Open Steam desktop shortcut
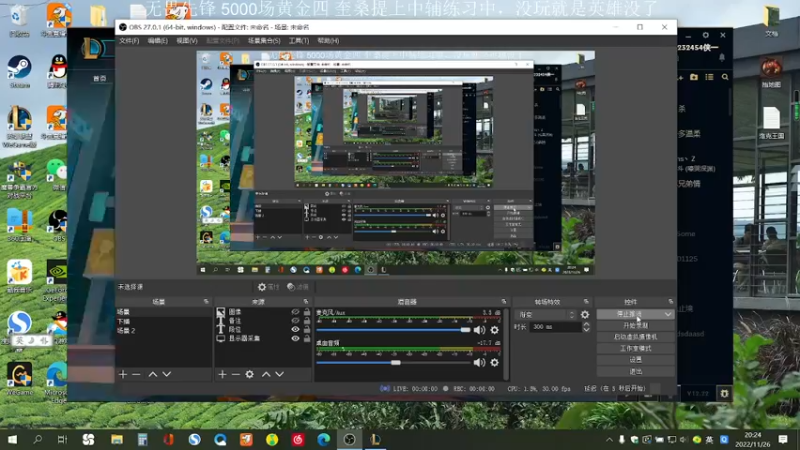The height and width of the screenshot is (450, 800). 19,71
